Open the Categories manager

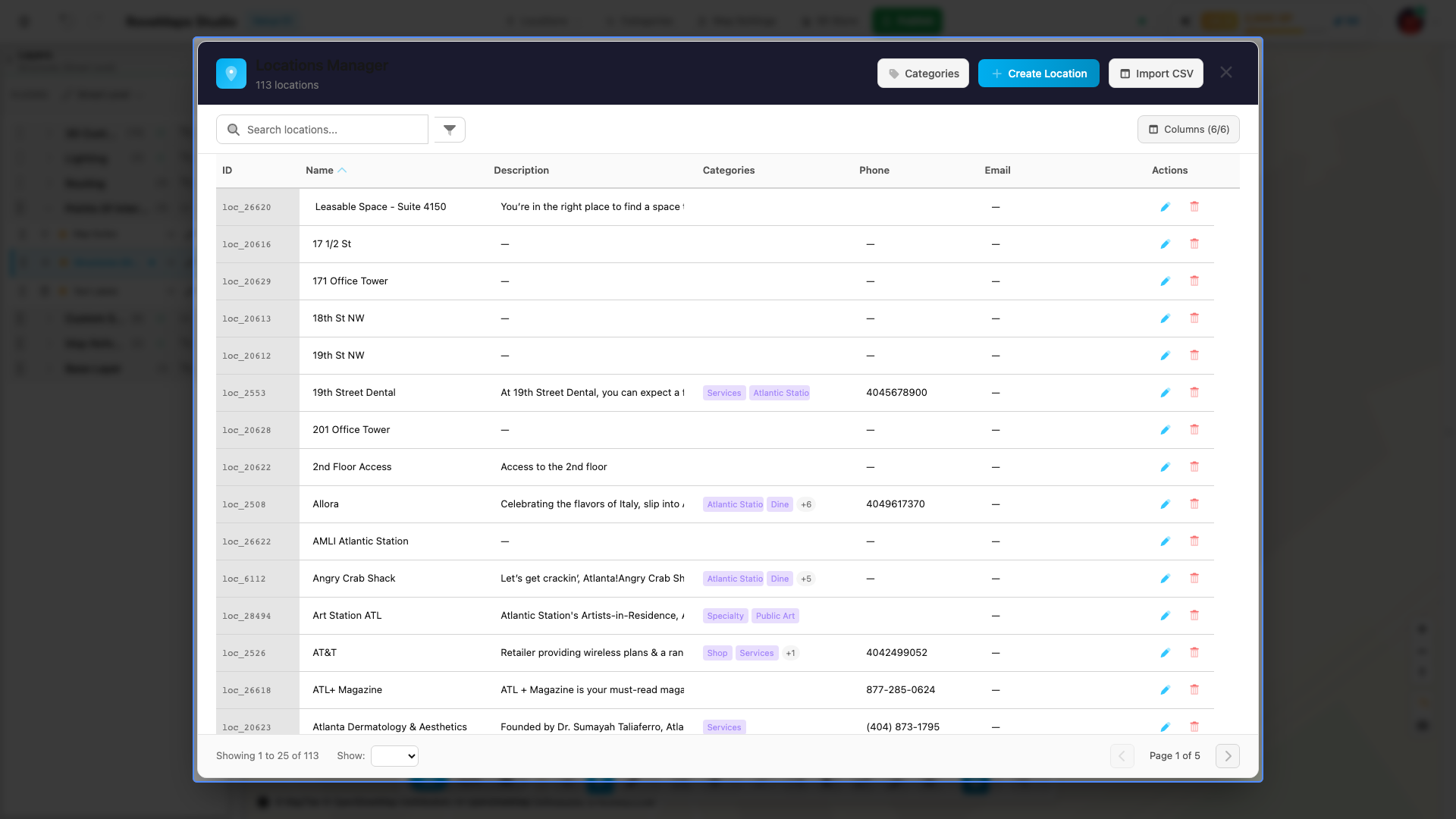[x=923, y=74]
